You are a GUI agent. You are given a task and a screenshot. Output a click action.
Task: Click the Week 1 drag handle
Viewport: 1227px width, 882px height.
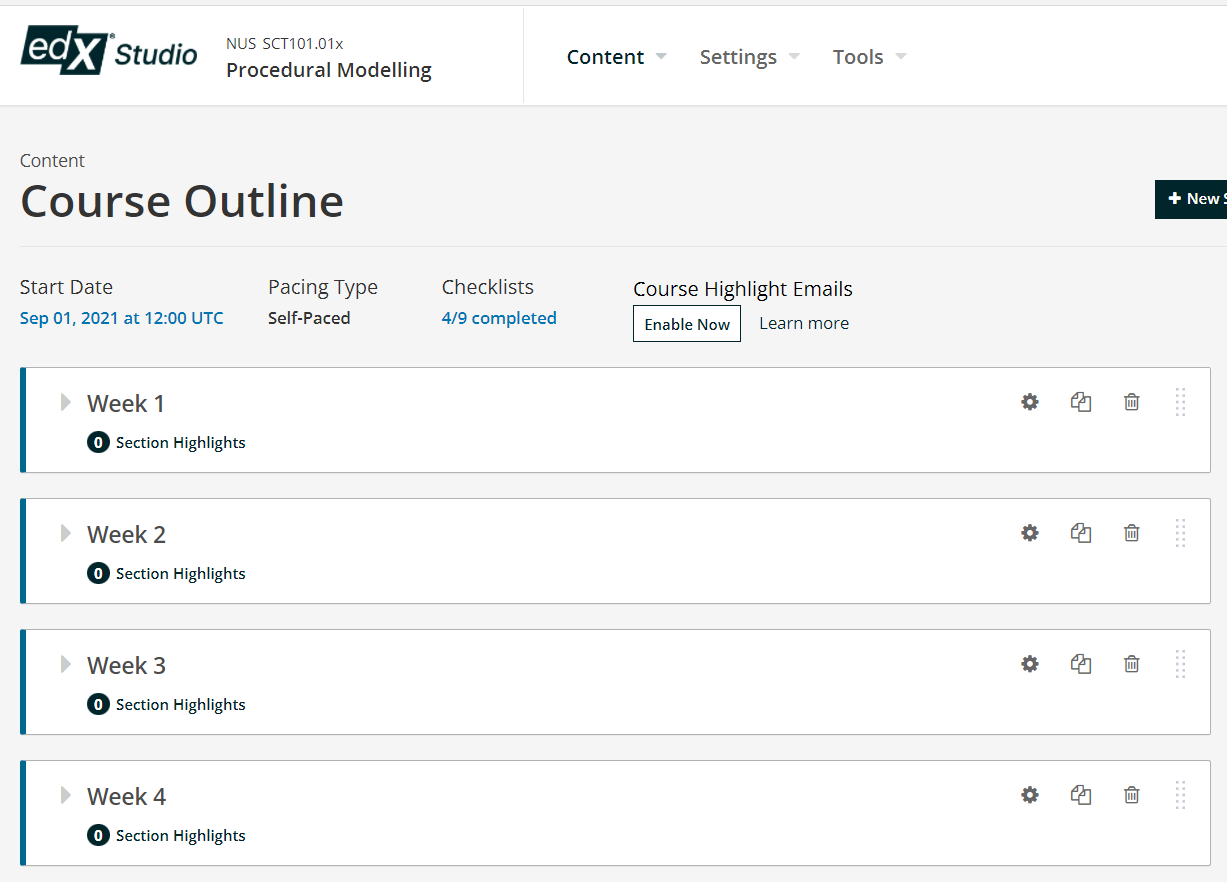coord(1180,402)
